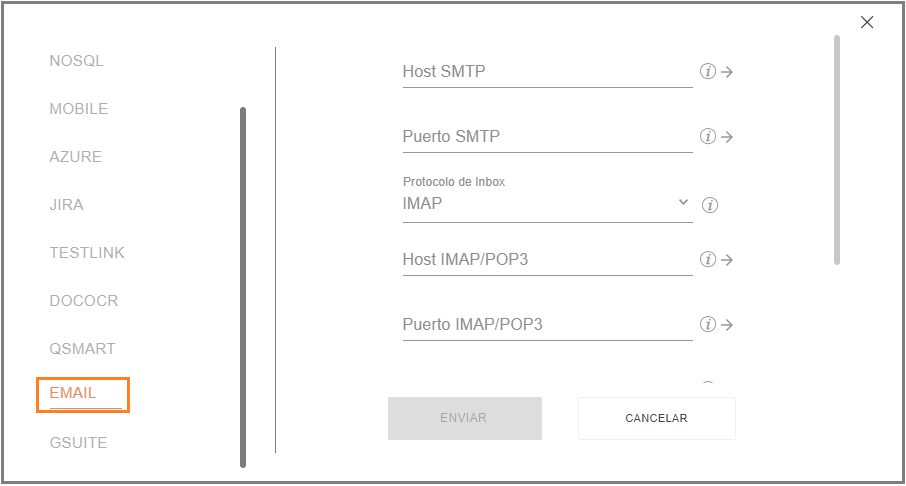Click the form's vertical scrollbar

837,150
